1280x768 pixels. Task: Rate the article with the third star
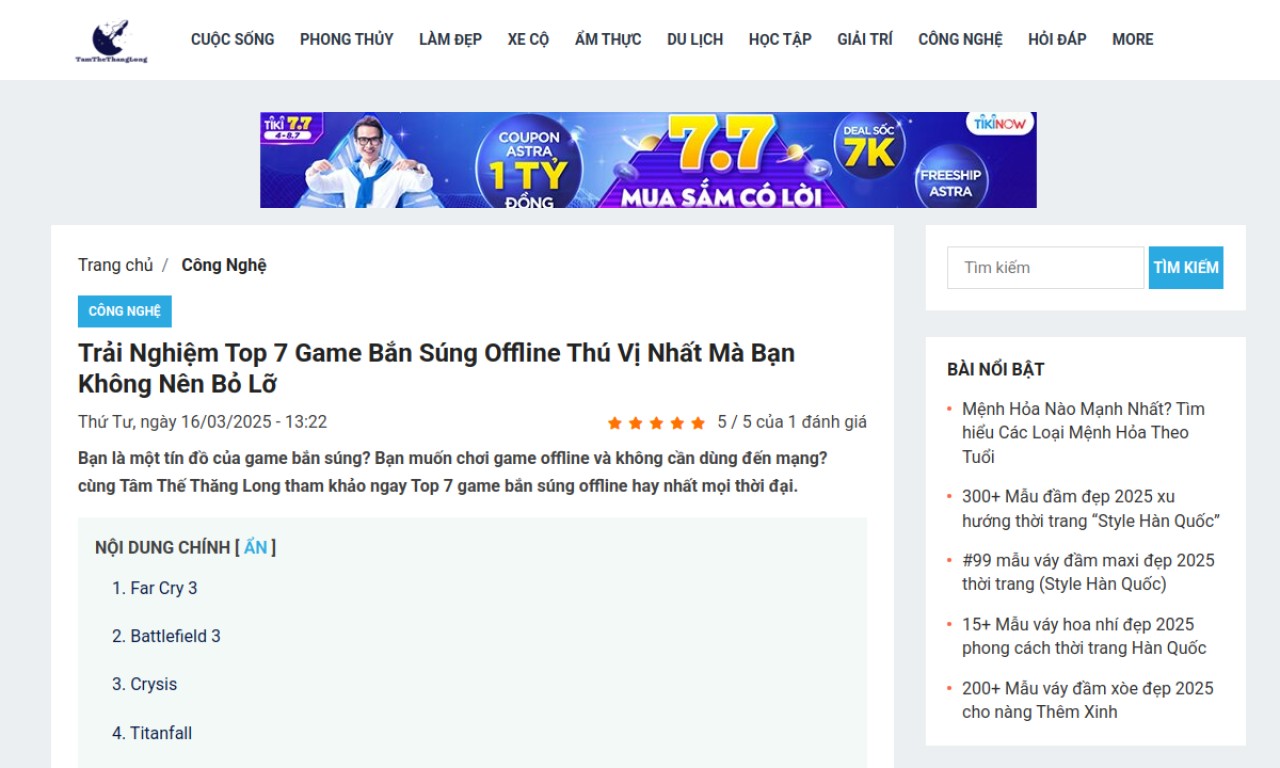(656, 423)
